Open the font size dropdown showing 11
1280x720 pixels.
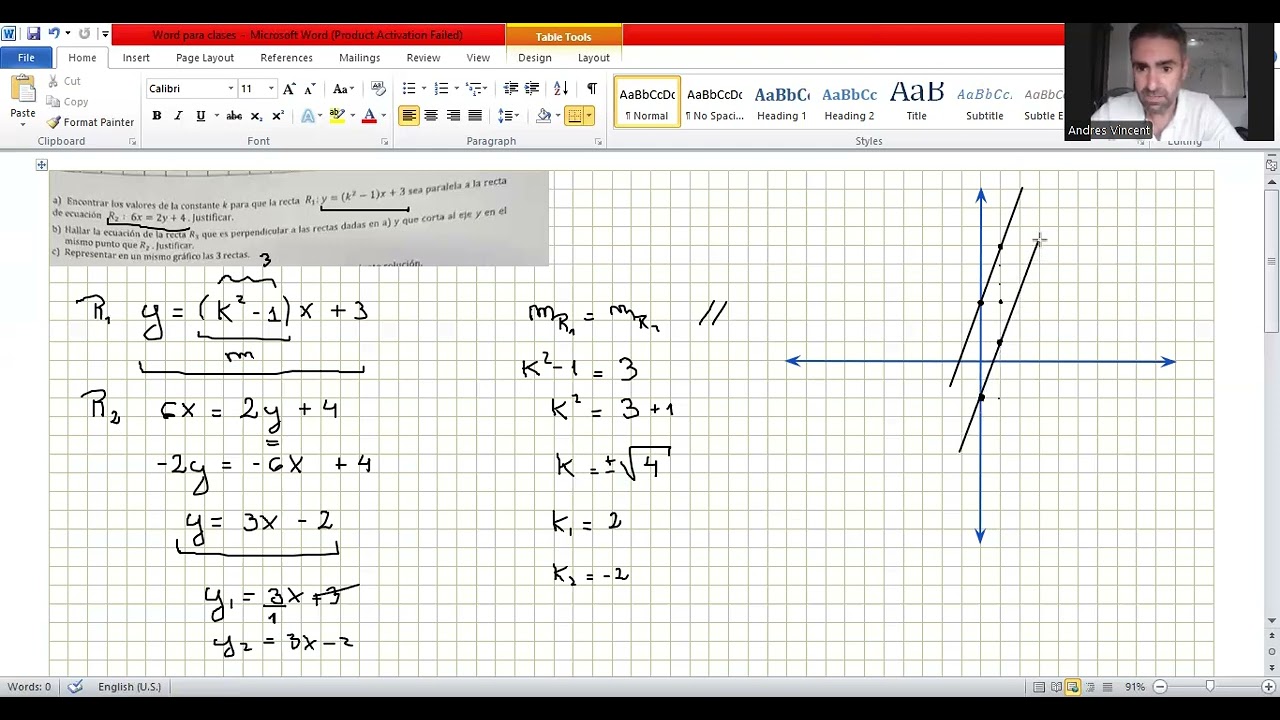pos(270,89)
